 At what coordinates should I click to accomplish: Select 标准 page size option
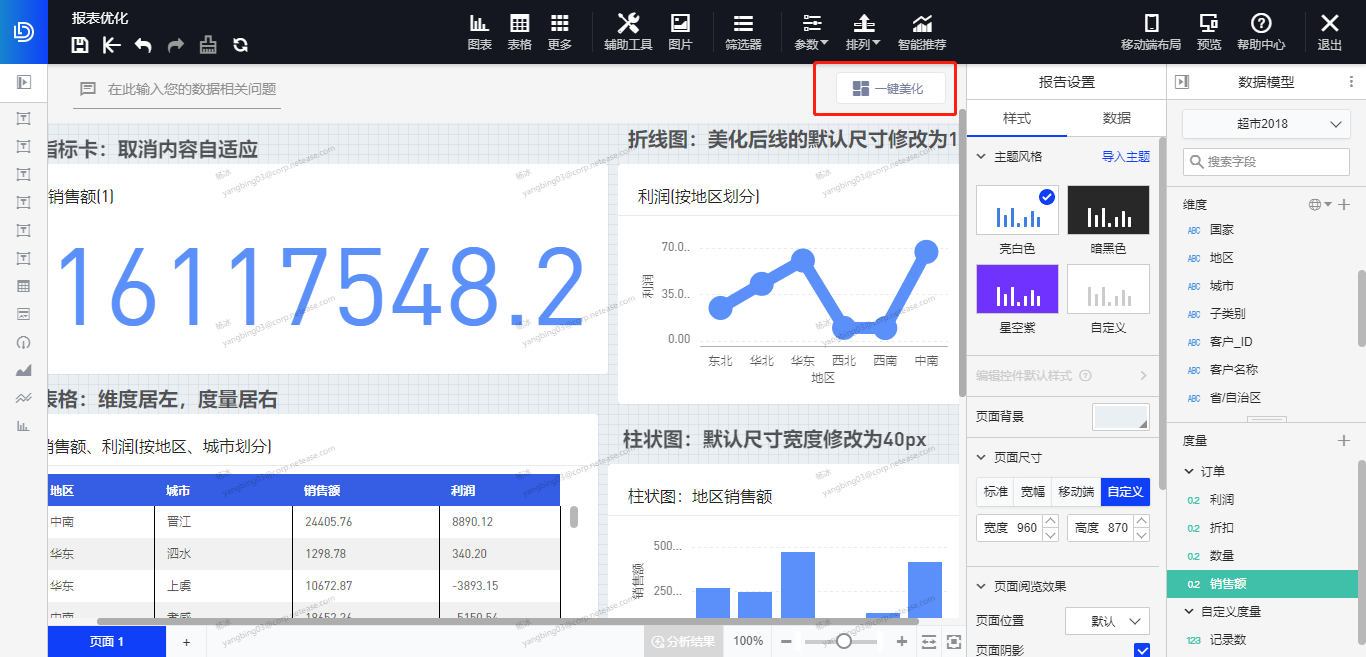point(995,492)
